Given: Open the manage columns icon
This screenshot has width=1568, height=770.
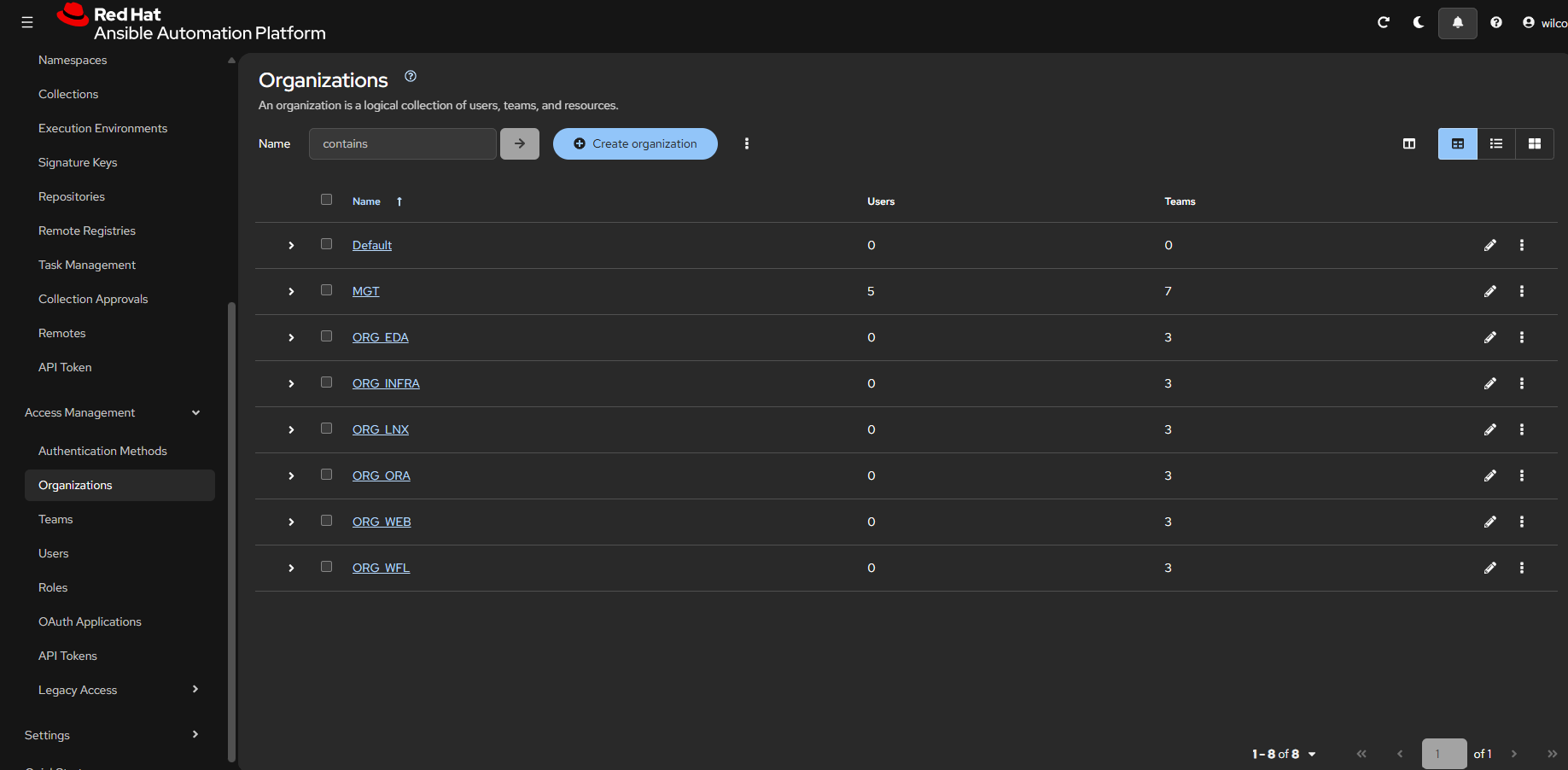Looking at the screenshot, I should coord(1409,143).
